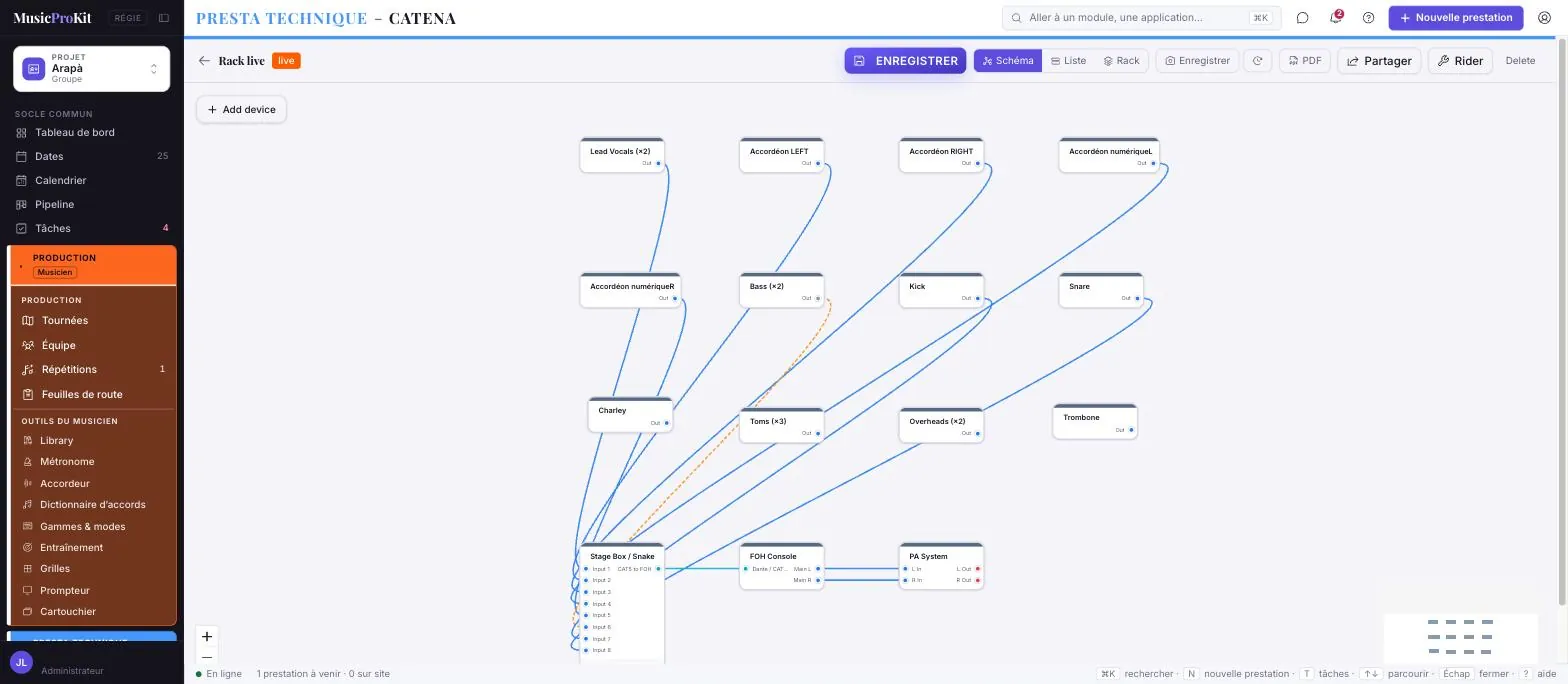Click the Add device button

[241, 110]
